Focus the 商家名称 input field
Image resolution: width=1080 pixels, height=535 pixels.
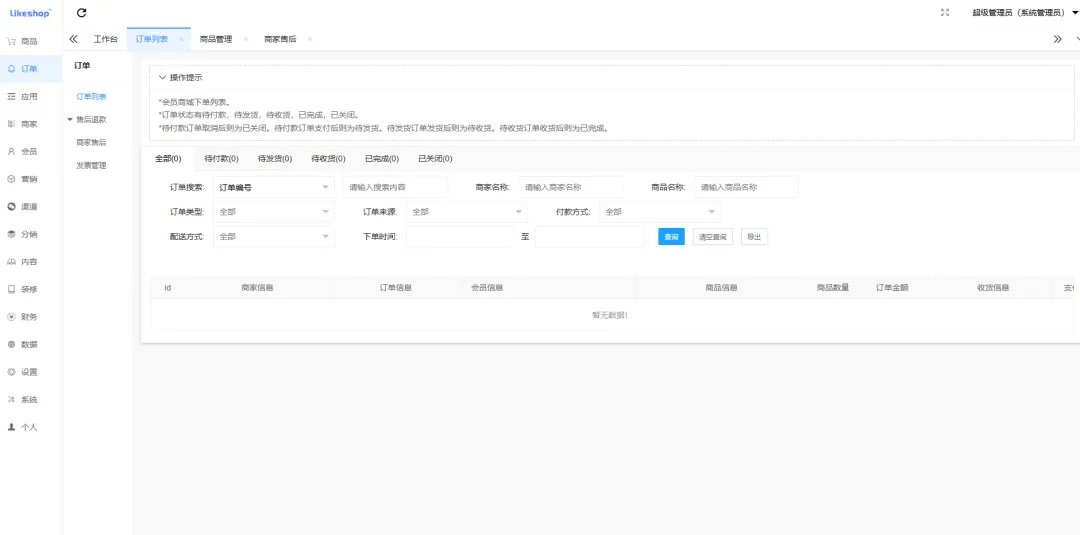point(571,187)
